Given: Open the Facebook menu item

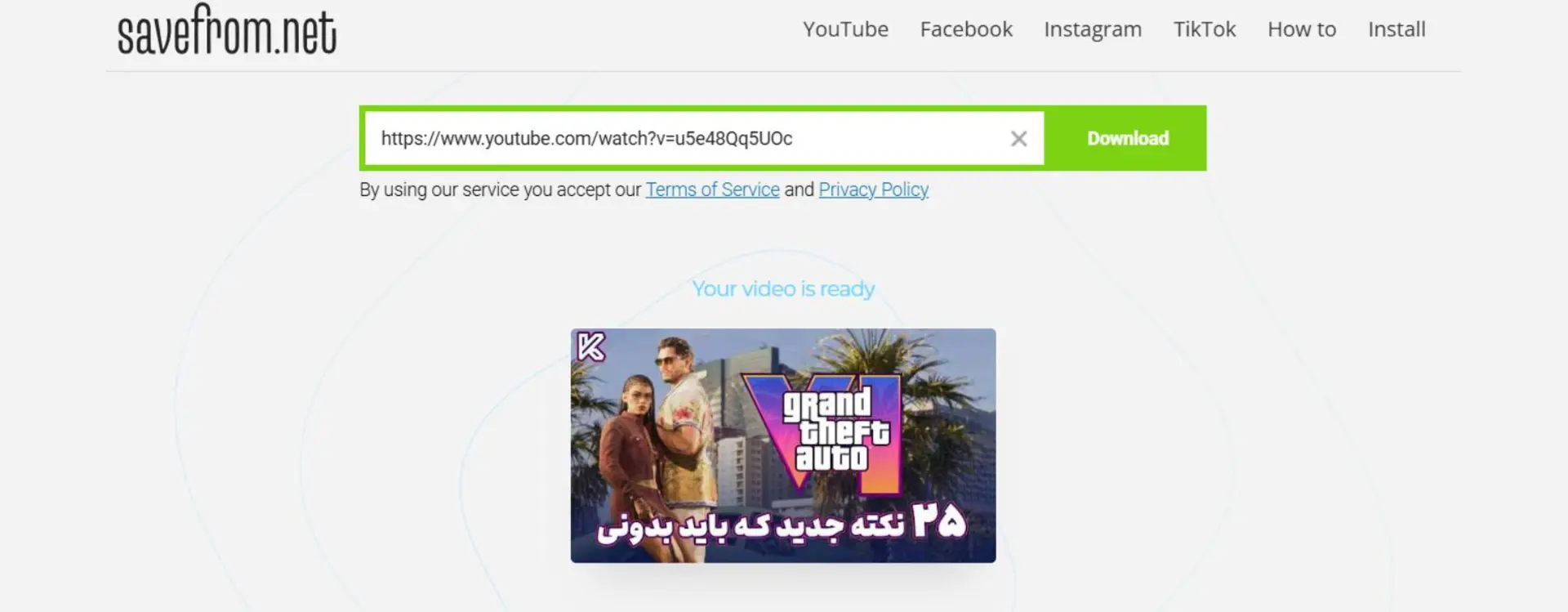Looking at the screenshot, I should pos(966,29).
